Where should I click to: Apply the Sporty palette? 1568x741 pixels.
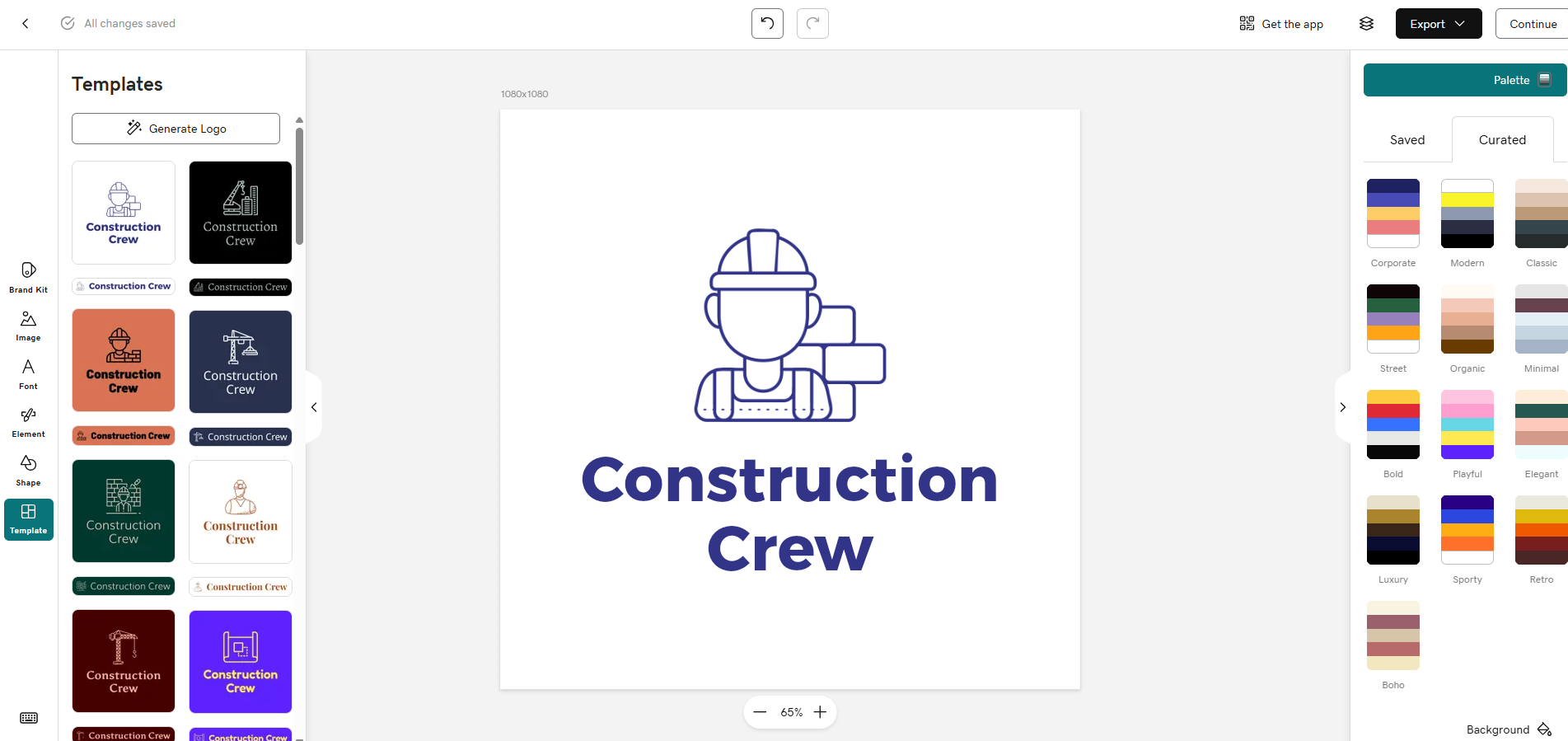[1467, 530]
